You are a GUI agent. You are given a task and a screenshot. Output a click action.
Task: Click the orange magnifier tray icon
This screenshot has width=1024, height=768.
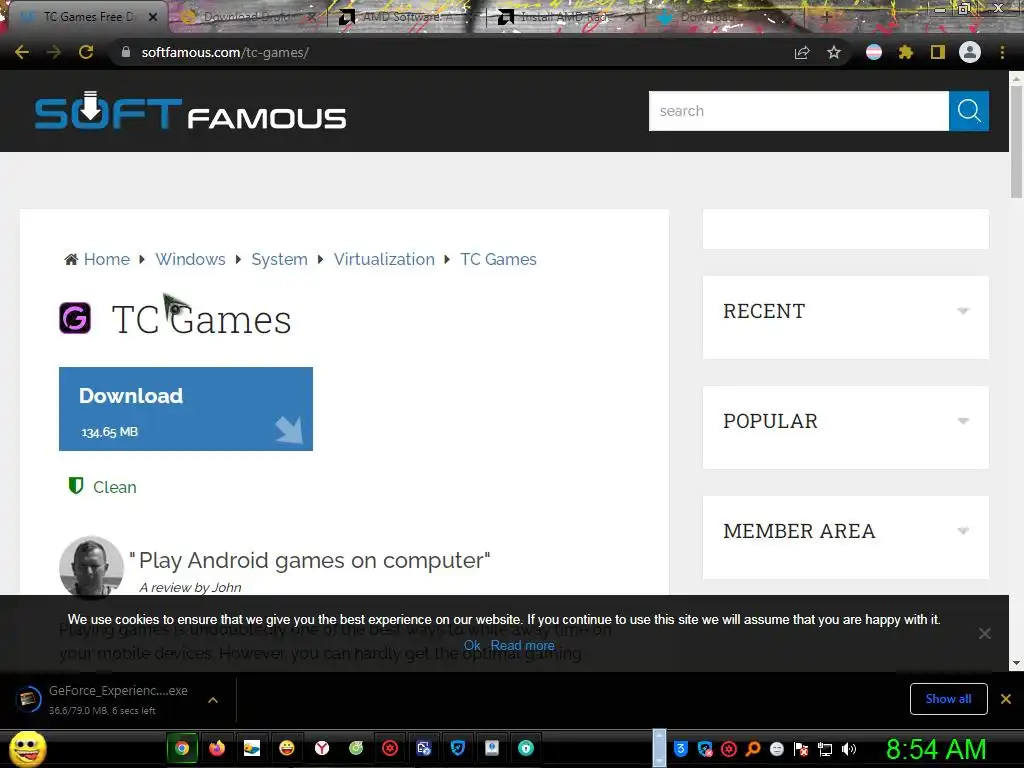click(x=753, y=749)
